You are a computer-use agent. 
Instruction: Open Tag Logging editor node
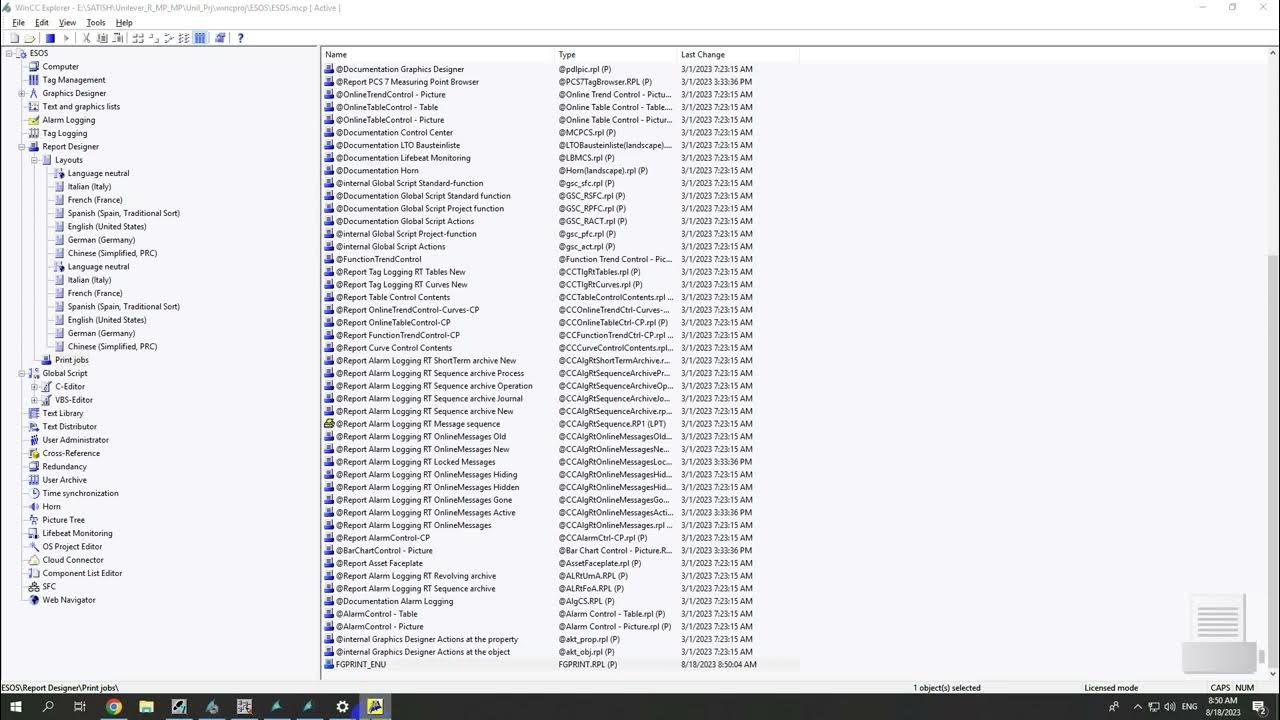[65, 133]
